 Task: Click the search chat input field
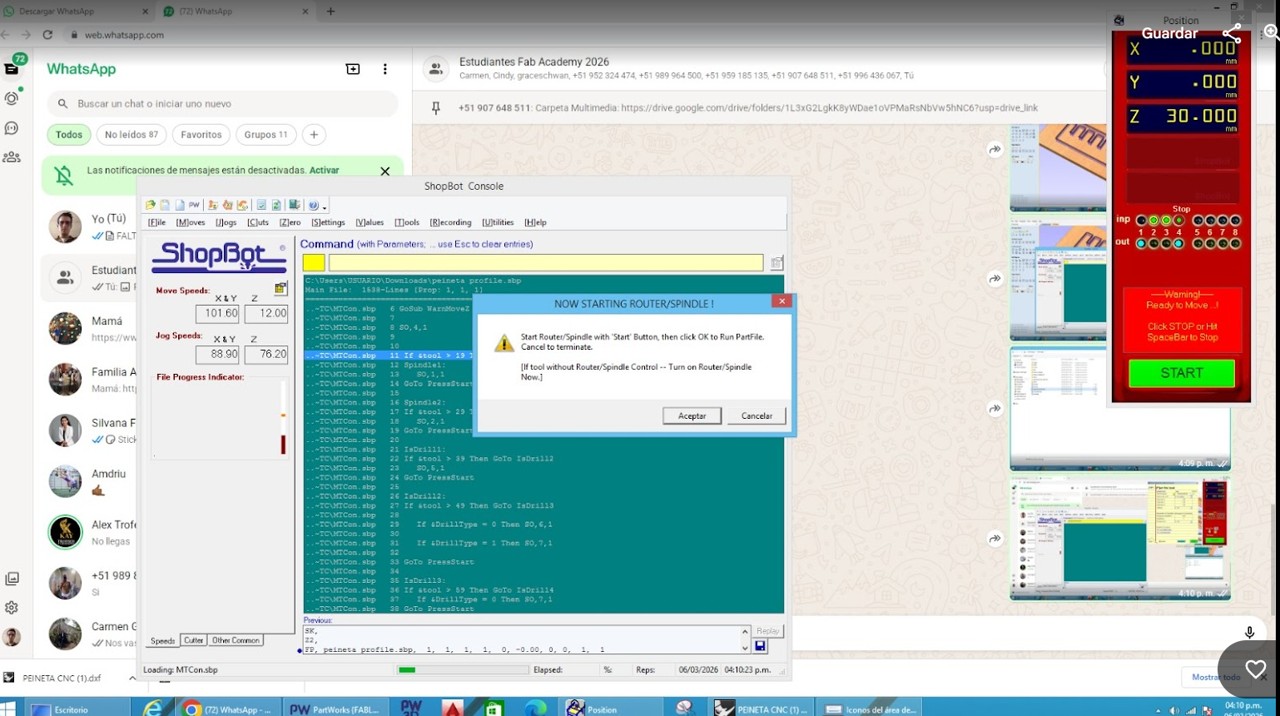tap(225, 103)
